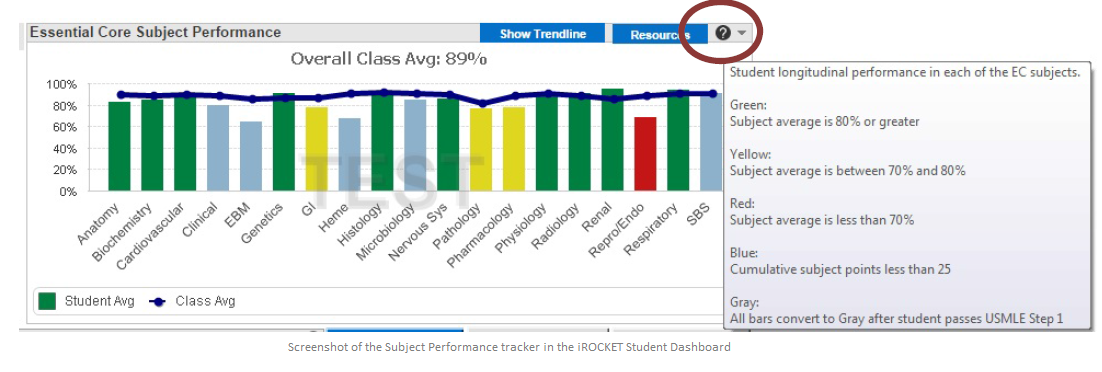Select the red Repro/Endo bar
The height and width of the screenshot is (372, 1102).
point(645,154)
